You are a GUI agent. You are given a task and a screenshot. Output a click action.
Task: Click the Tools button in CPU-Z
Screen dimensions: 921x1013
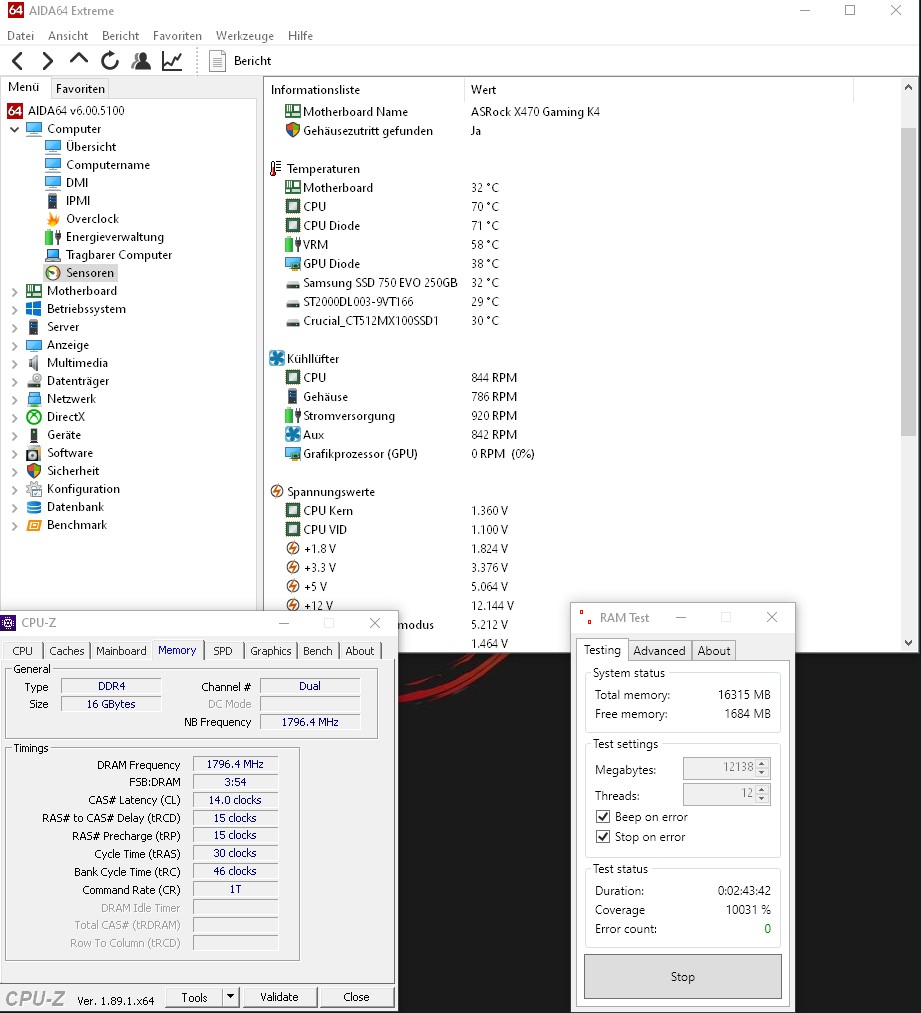[194, 997]
